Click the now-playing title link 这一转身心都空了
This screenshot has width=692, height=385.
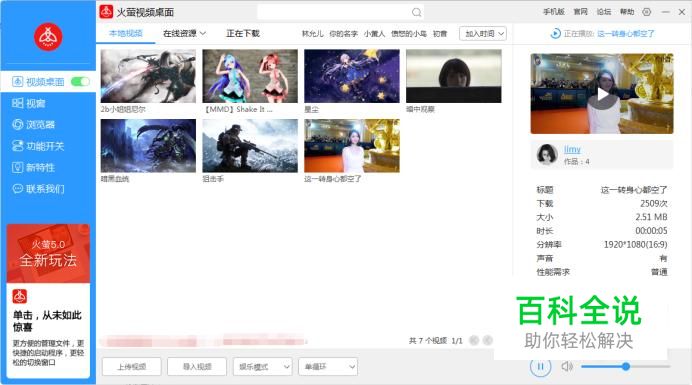[626, 34]
